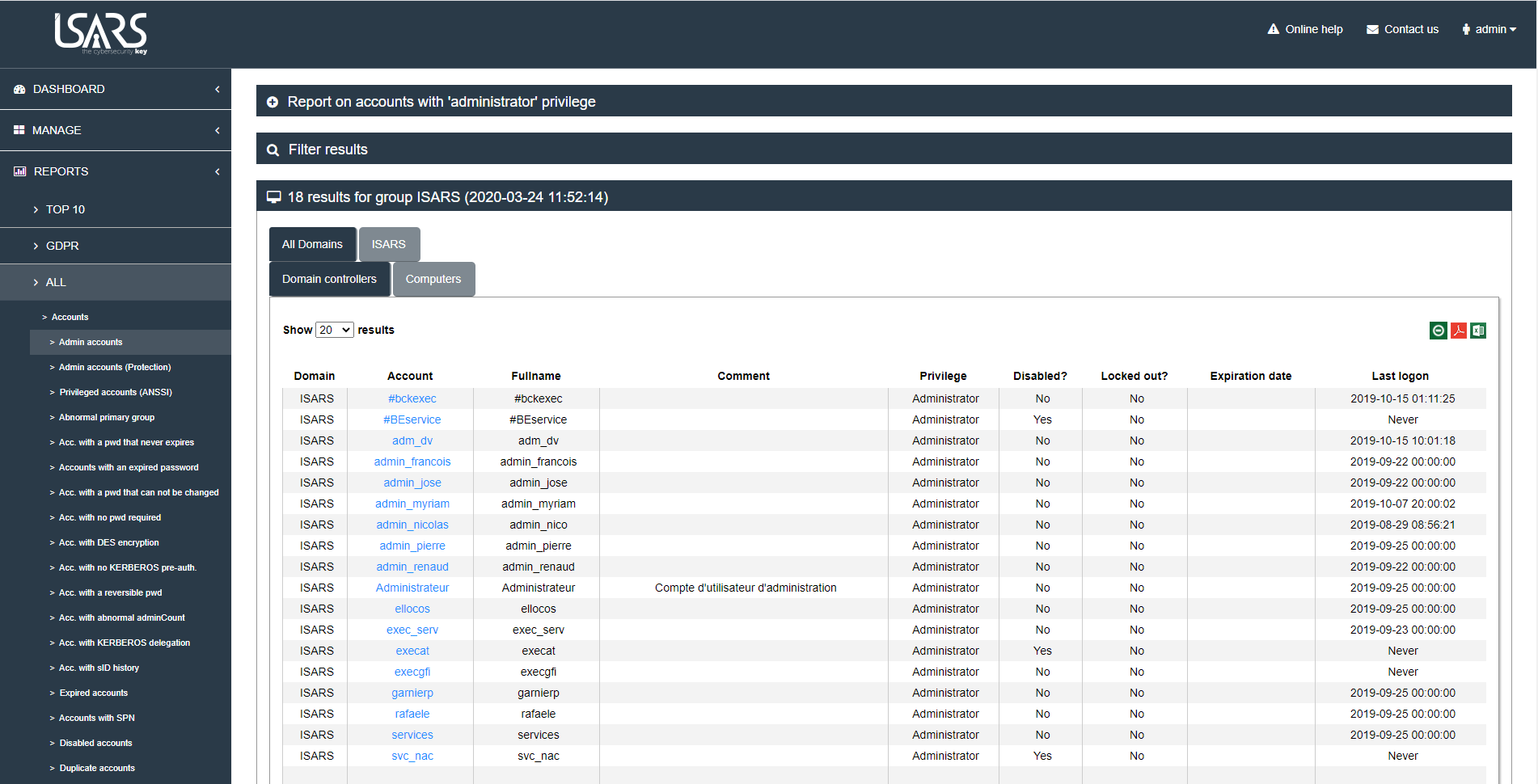The width and height of the screenshot is (1538, 784).
Task: Switch to the ISARS domain tab
Action: click(x=389, y=244)
